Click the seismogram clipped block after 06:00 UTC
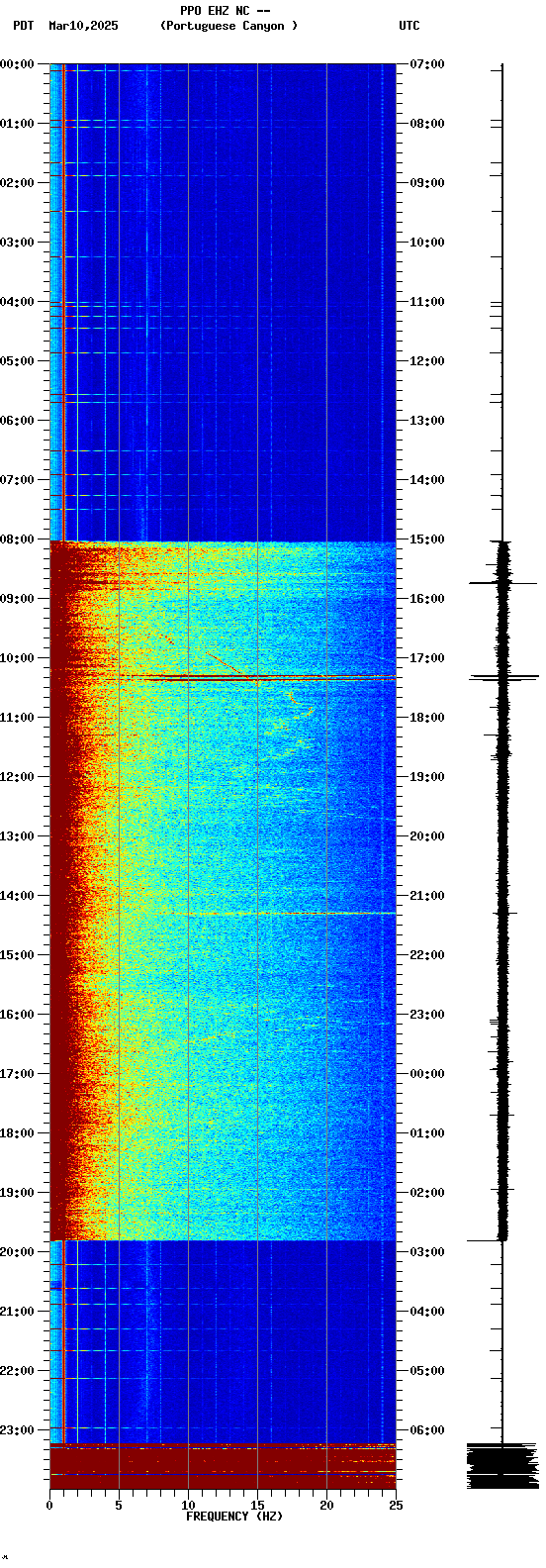The image size is (546, 1568). pyautogui.click(x=502, y=1466)
